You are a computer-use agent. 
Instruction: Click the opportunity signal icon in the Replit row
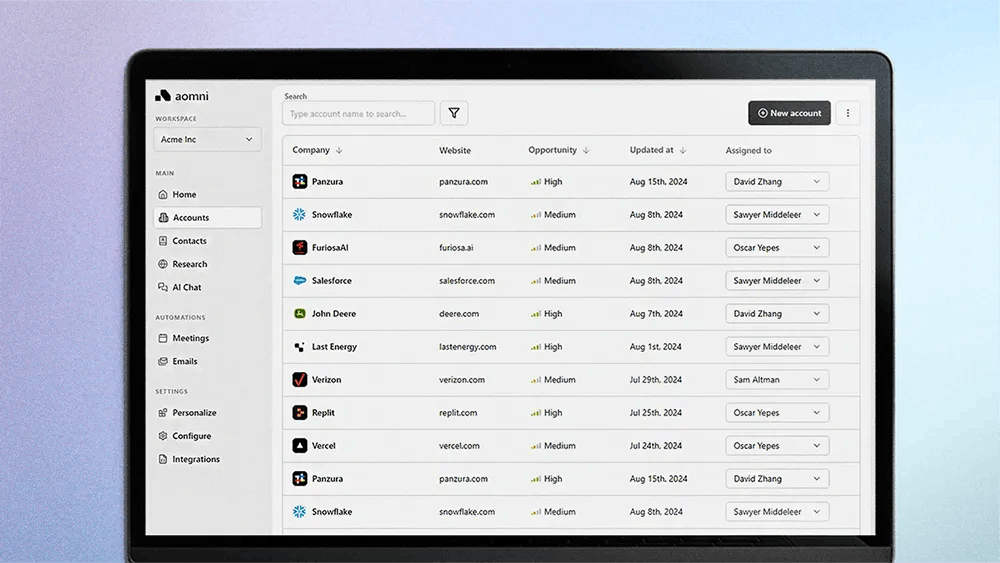pyautogui.click(x=536, y=413)
